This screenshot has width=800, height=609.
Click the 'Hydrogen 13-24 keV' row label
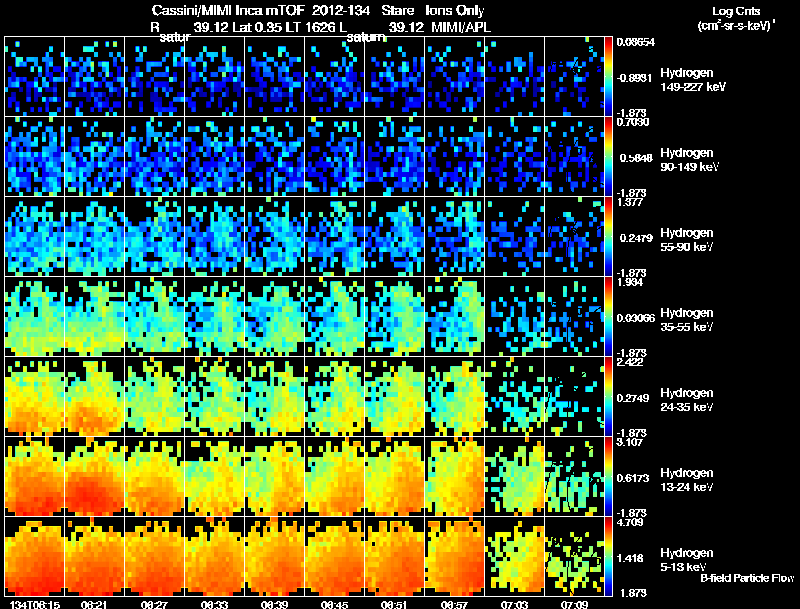tap(687, 480)
